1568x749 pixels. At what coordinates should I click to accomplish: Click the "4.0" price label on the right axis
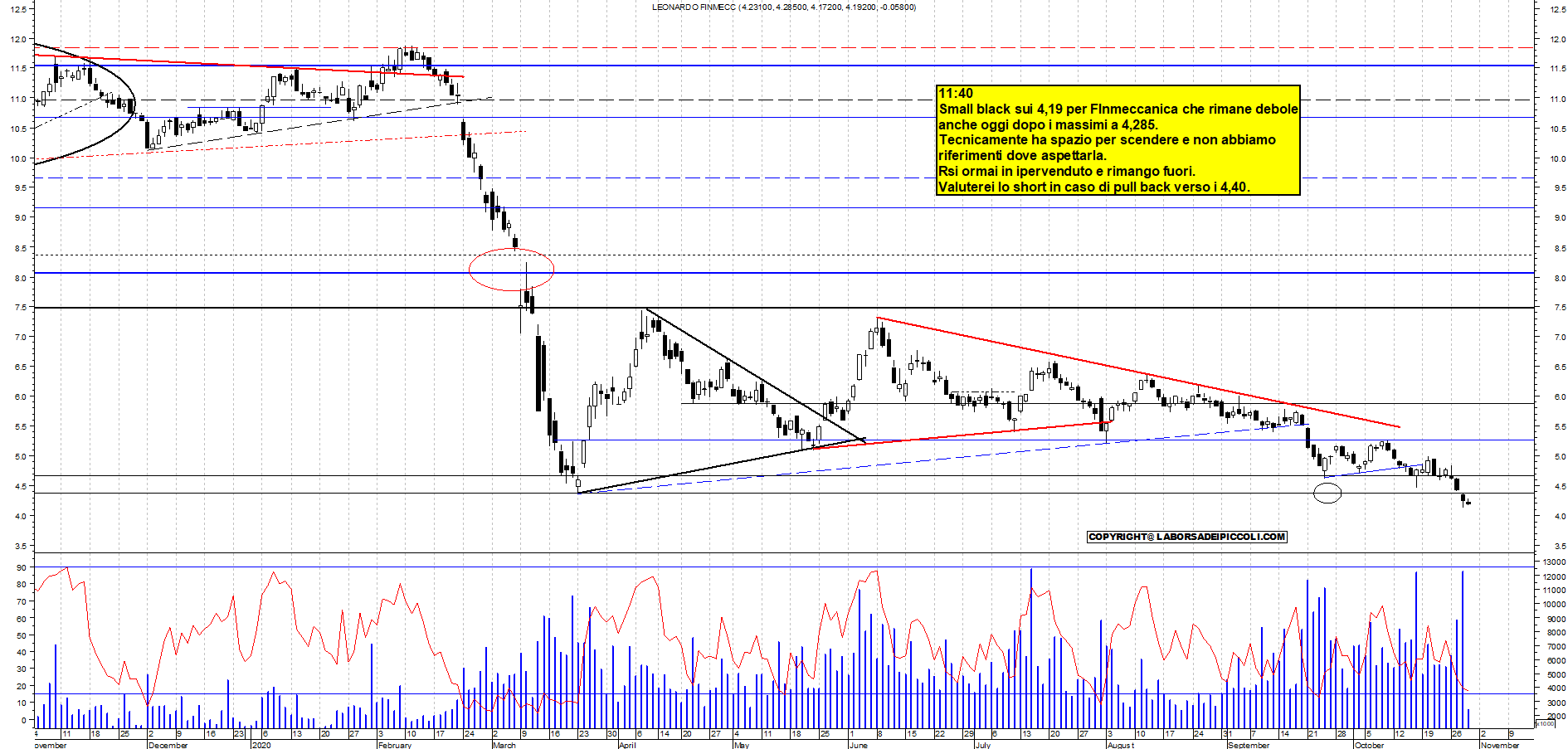[x=1560, y=516]
